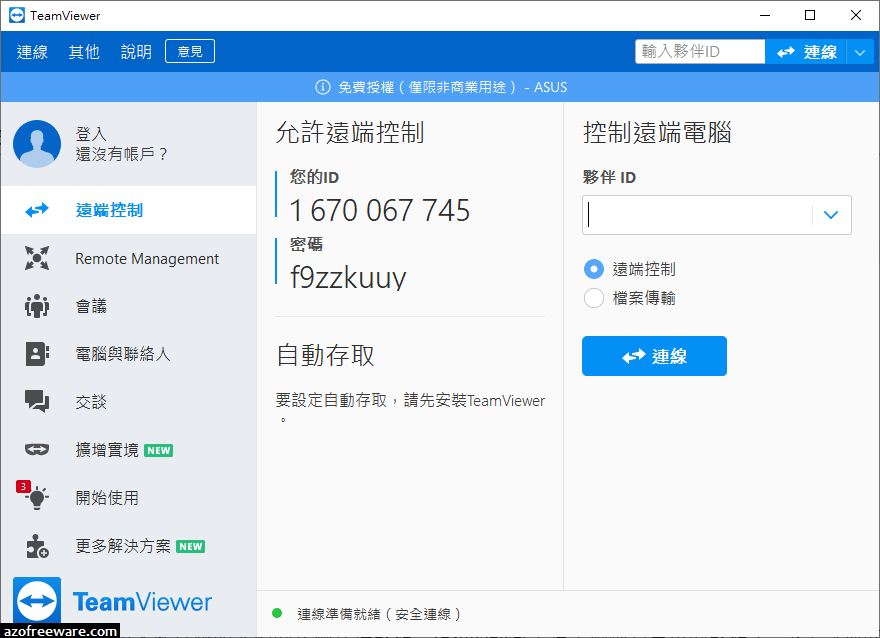Click the 交談 chat bubbles icon
Screen dimensions: 880x638
point(37,401)
